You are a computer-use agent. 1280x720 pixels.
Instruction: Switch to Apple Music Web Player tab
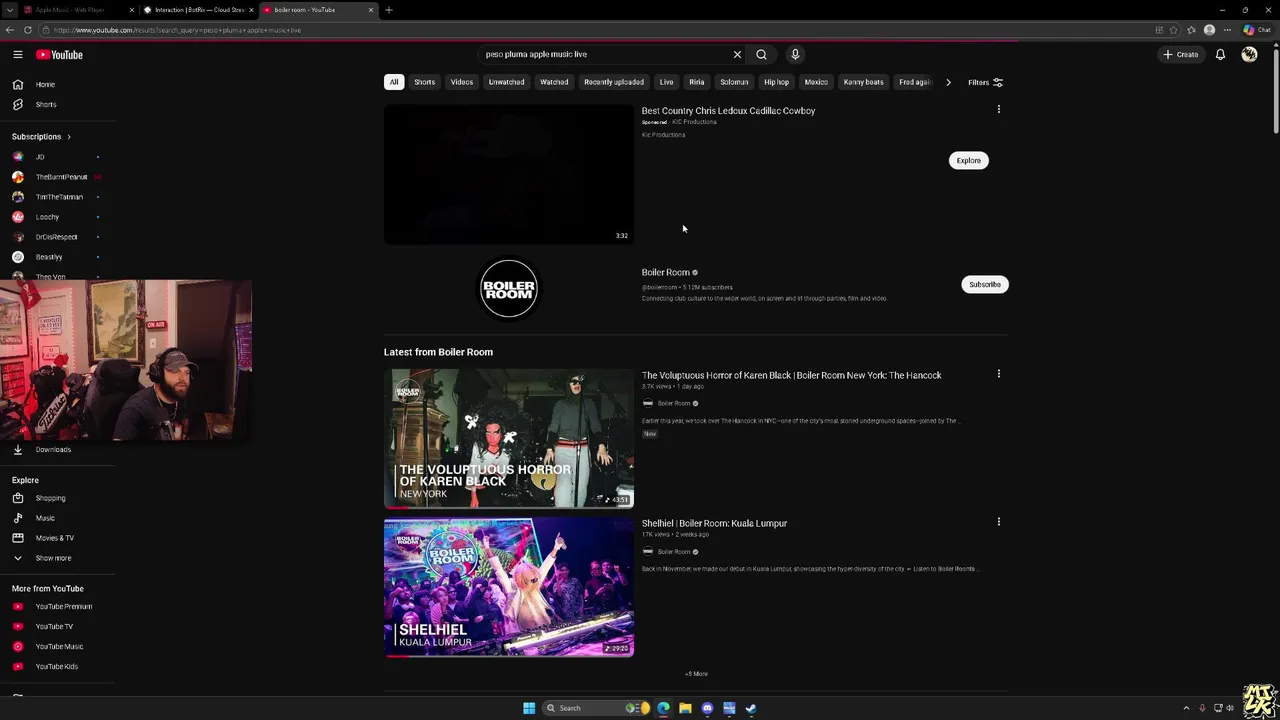[x=78, y=10]
